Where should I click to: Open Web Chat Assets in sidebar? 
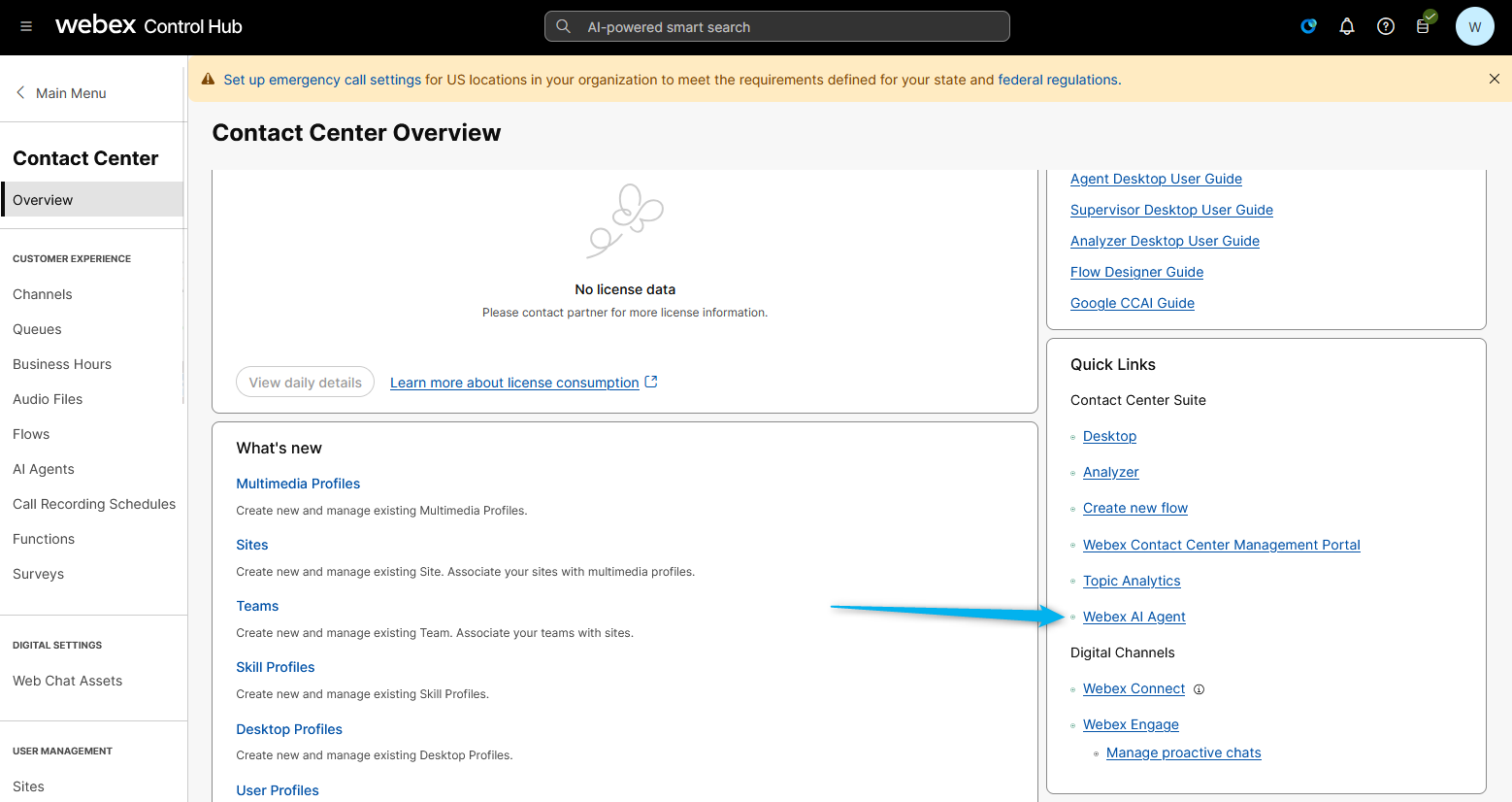68,681
